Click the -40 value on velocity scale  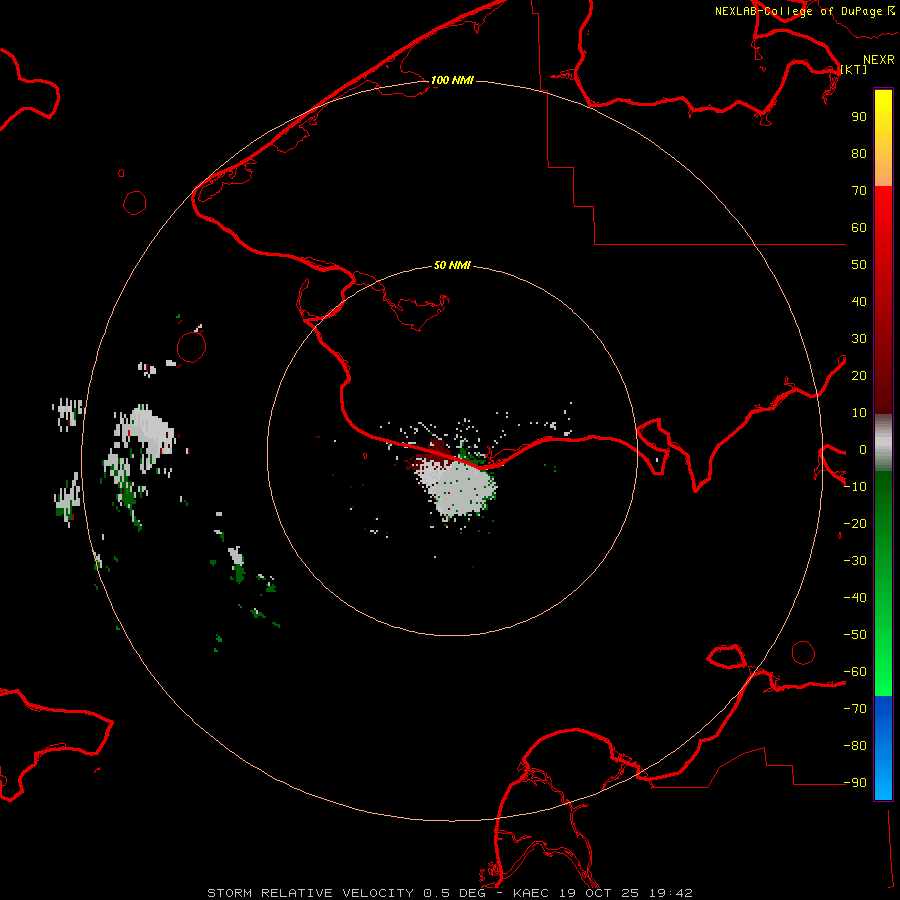tap(855, 598)
